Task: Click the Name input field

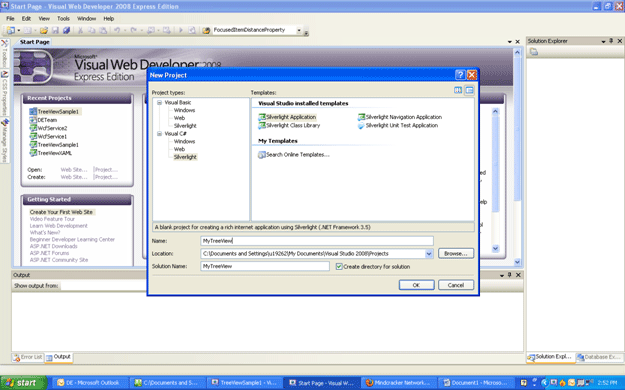Action: click(x=317, y=241)
